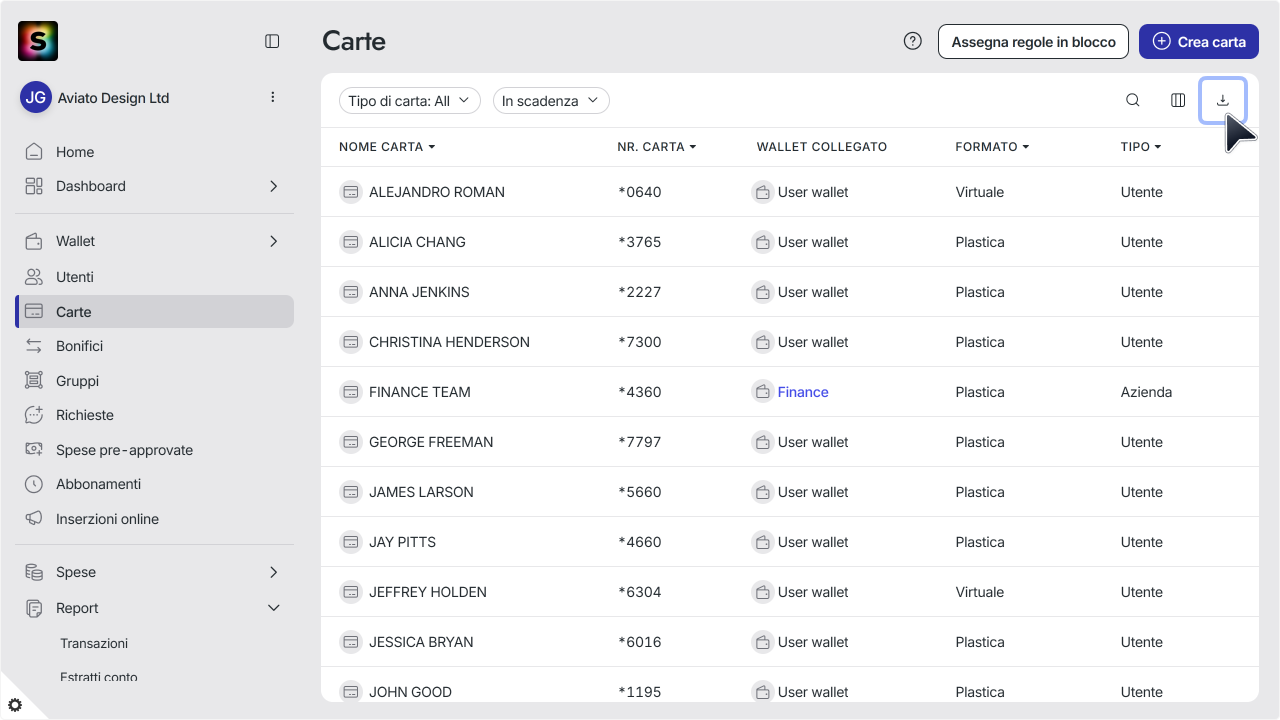Click the download export icon

point(1222,100)
